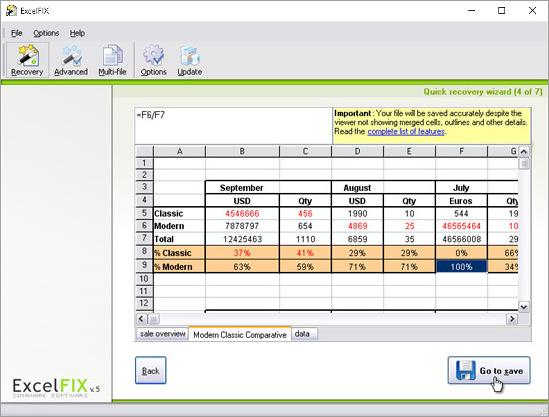Screen dimensions: 549x417
Task: Click the Update toolbar icon
Action: [189, 60]
